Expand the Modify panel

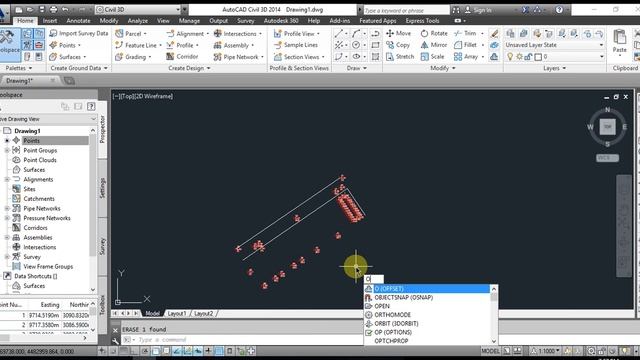pyautogui.click(x=443, y=68)
